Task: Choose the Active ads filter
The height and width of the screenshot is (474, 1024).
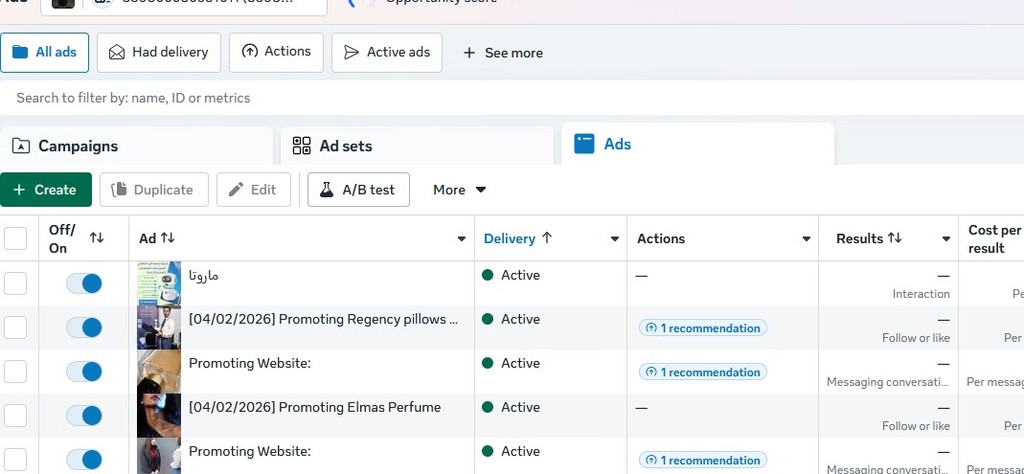Action: coord(386,52)
